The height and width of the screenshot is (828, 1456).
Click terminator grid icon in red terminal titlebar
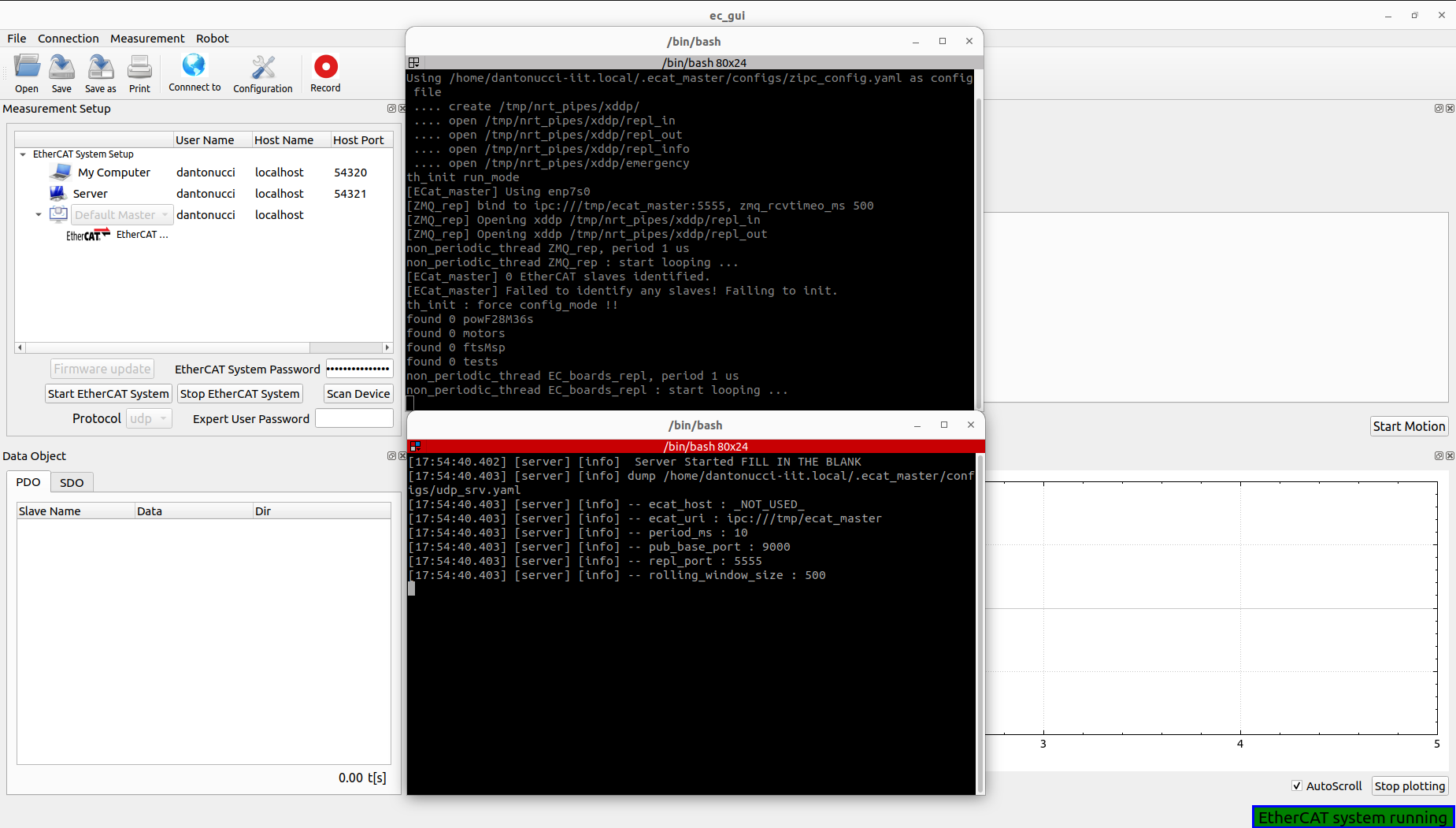tap(415, 446)
